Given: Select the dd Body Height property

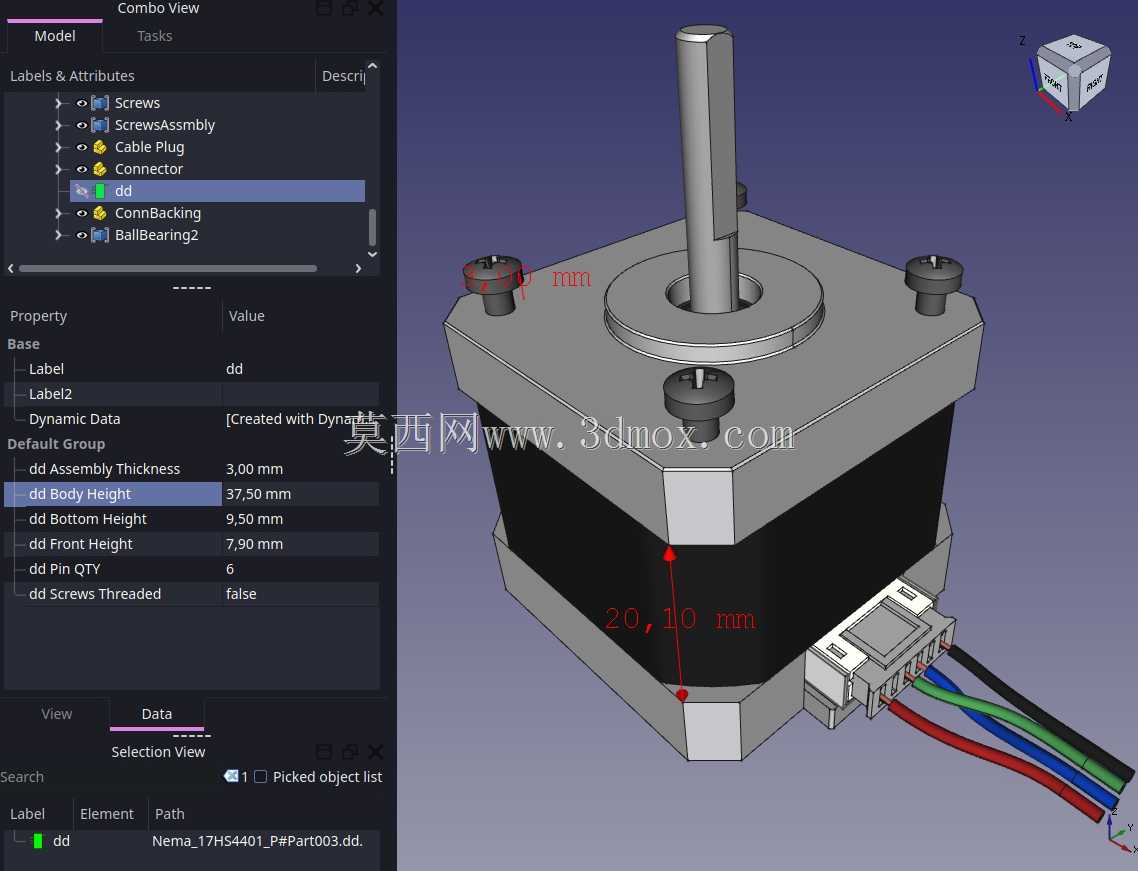Looking at the screenshot, I should [112, 494].
